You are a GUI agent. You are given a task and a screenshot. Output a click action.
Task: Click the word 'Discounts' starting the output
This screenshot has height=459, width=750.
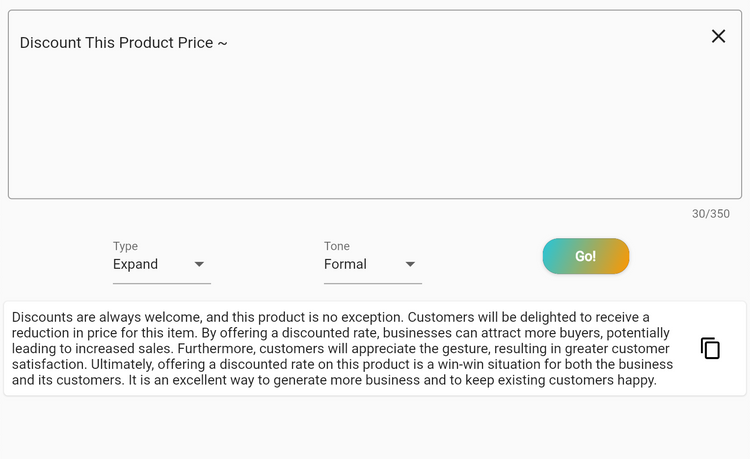(42, 317)
